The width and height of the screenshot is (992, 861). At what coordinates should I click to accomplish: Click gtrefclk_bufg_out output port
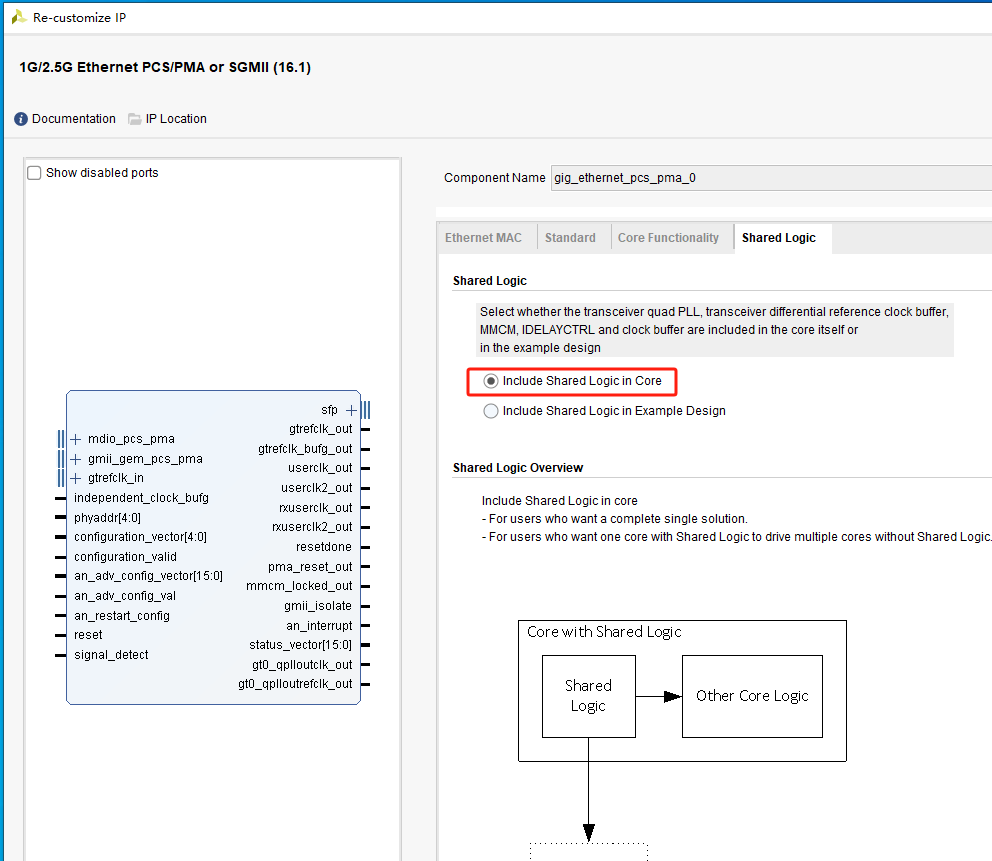(x=305, y=449)
